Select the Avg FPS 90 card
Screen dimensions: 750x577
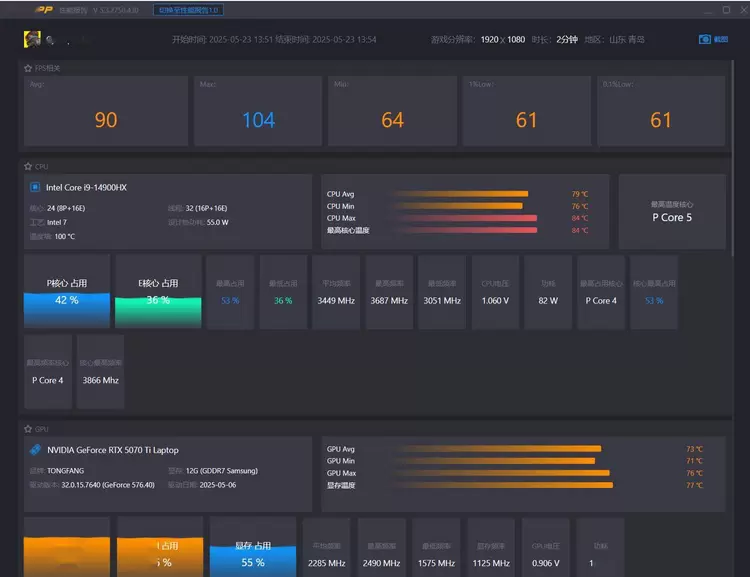105,112
